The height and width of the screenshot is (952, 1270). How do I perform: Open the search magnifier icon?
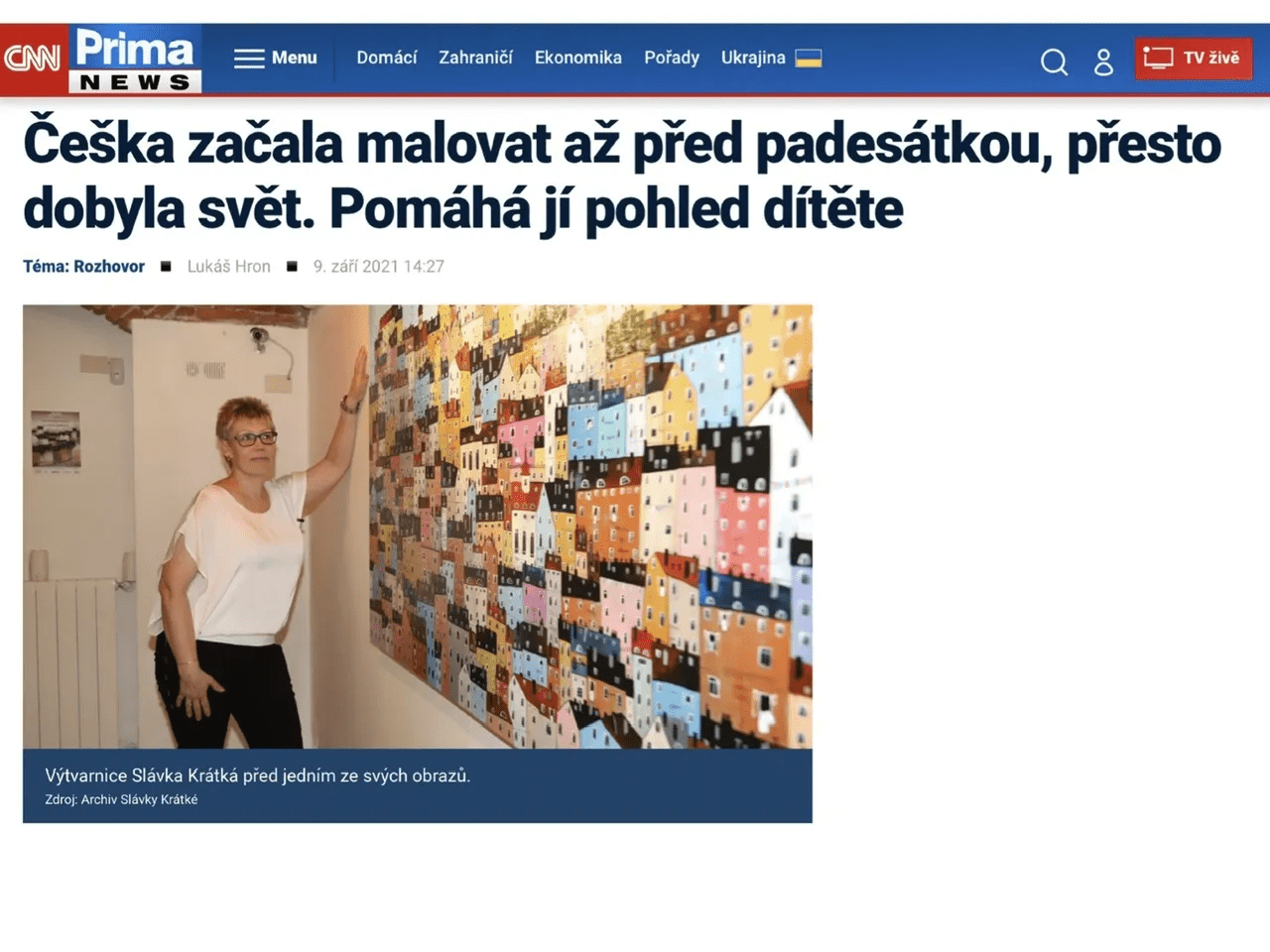(x=1054, y=61)
